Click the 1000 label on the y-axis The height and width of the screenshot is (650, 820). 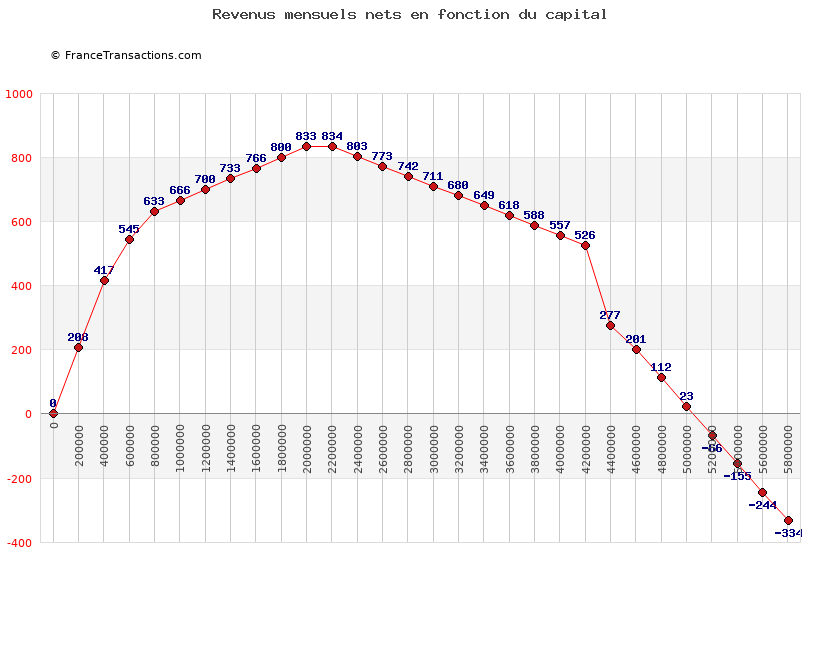coord(18,94)
